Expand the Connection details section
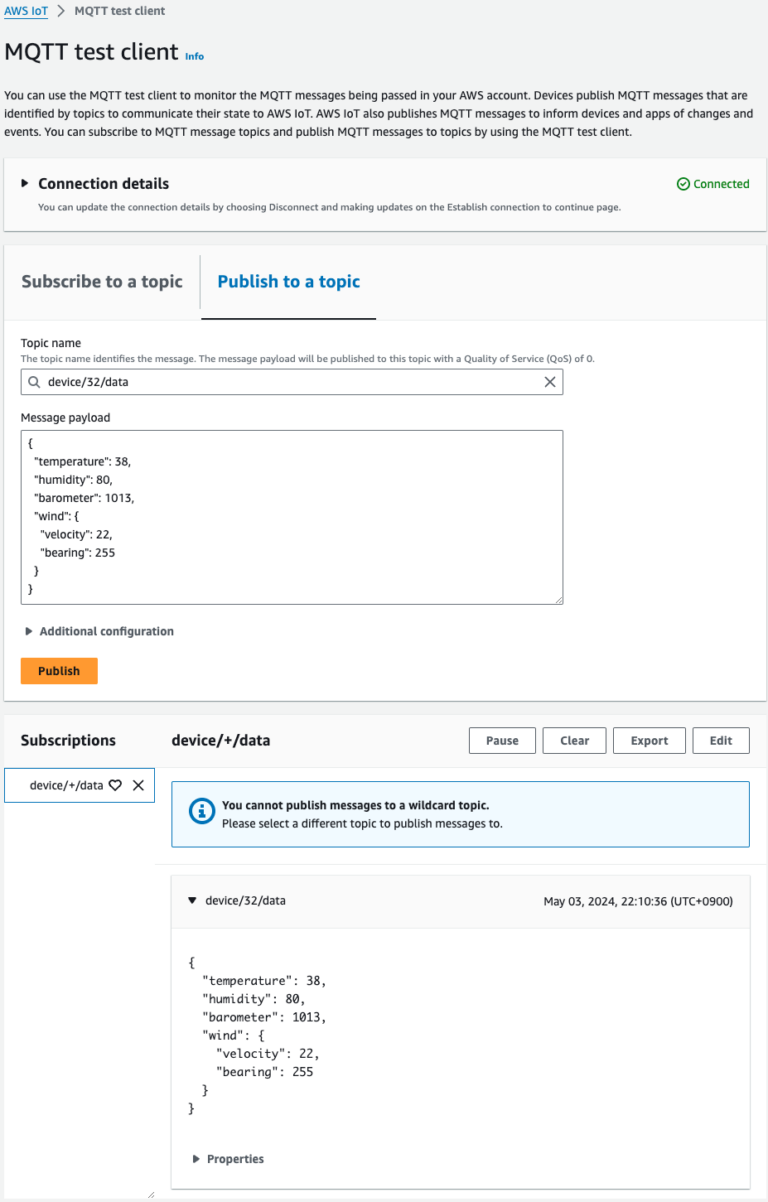This screenshot has height=1202, width=768. 24,184
